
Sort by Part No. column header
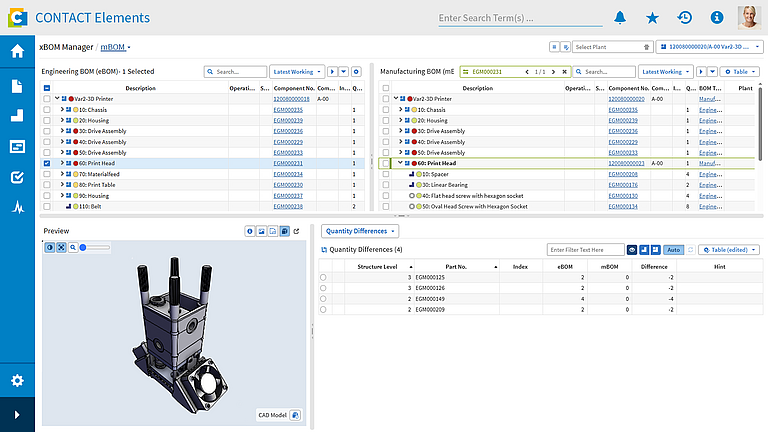coord(457,267)
